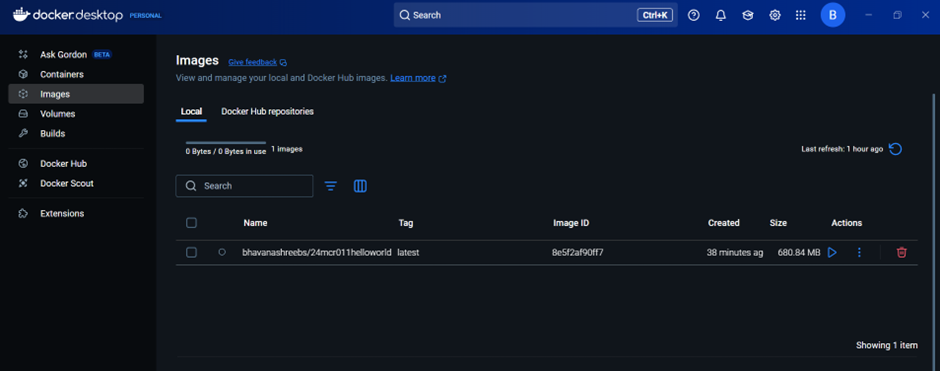This screenshot has height=371, width=940.
Task: Open the filter options icon
Action: pyautogui.click(x=330, y=186)
